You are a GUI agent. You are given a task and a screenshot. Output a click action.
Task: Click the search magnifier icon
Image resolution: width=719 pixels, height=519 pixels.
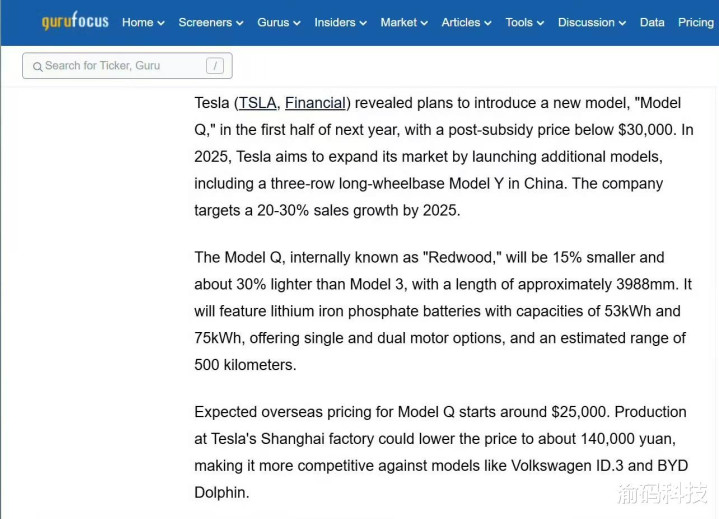pyautogui.click(x=38, y=66)
